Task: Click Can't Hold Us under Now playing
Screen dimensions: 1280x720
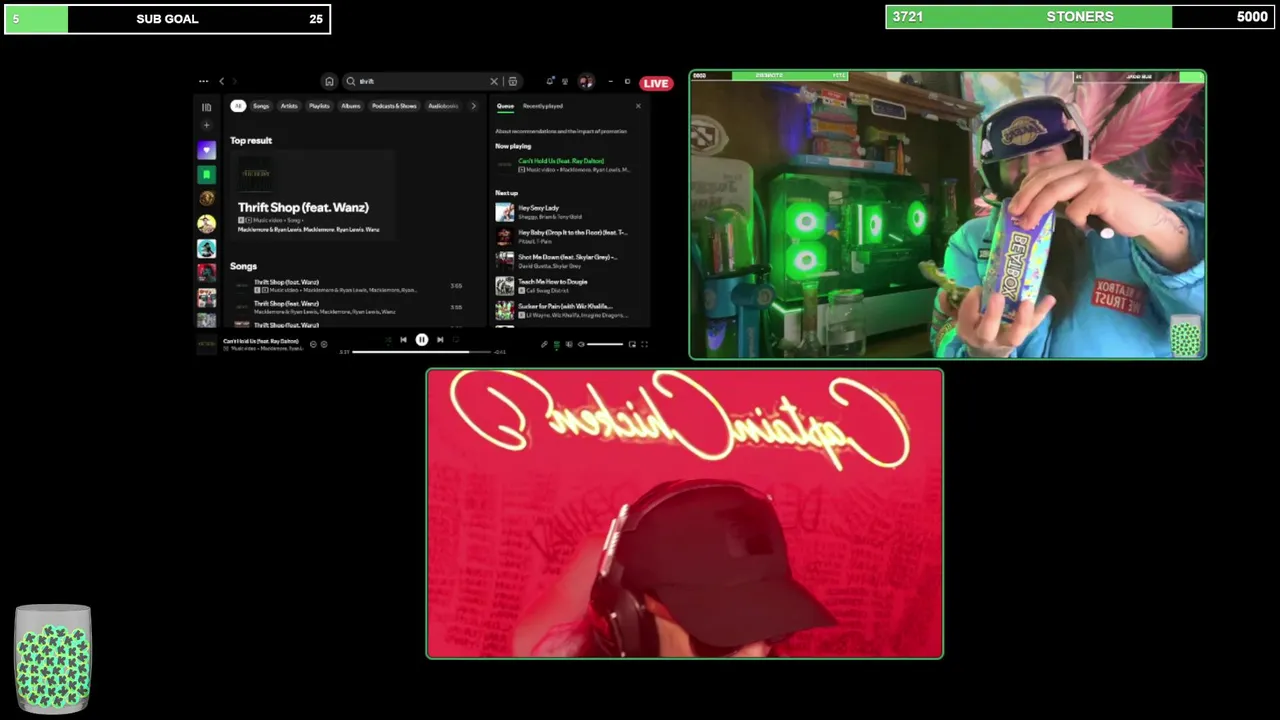Action: (561, 161)
